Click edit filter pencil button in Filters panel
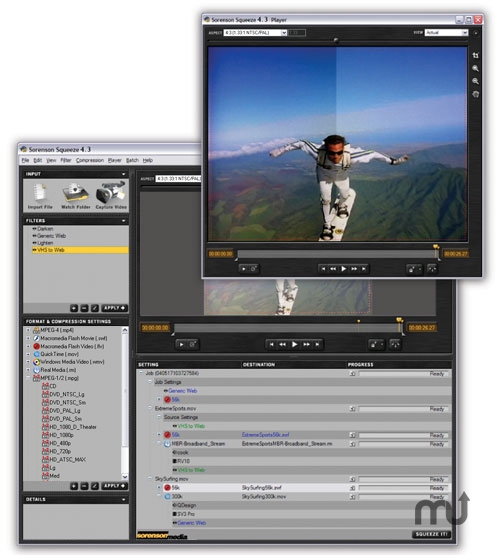Viewport: 500px width, 555px height. tap(94, 308)
